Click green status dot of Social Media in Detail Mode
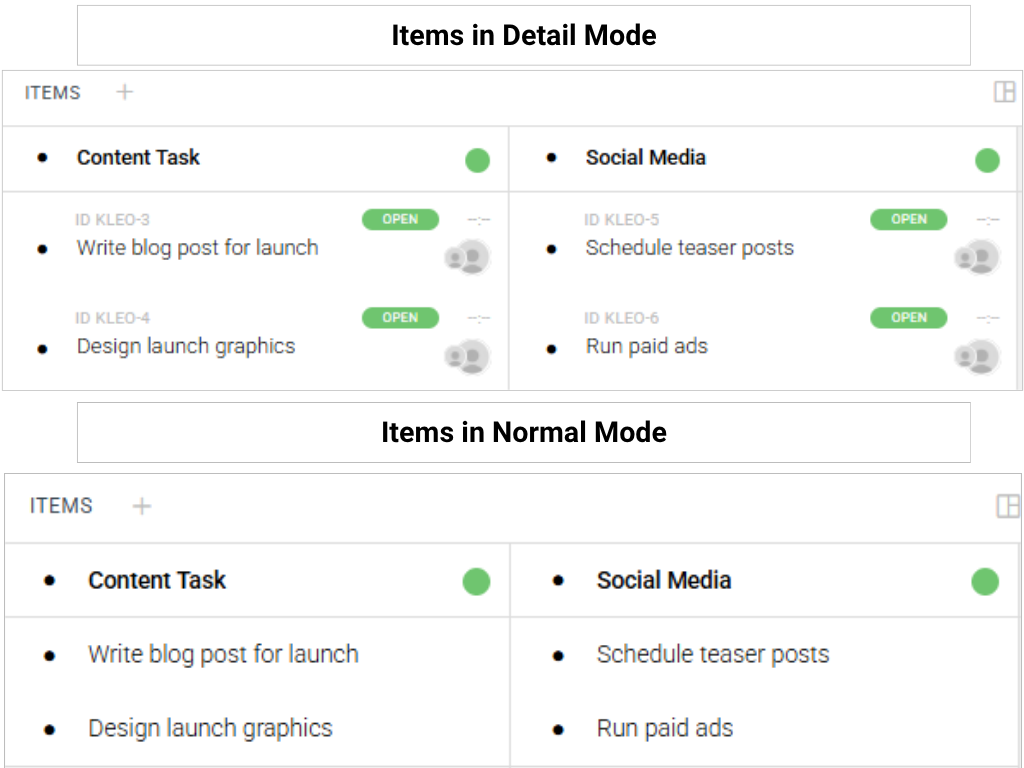The width and height of the screenshot is (1024, 768). pos(987,160)
